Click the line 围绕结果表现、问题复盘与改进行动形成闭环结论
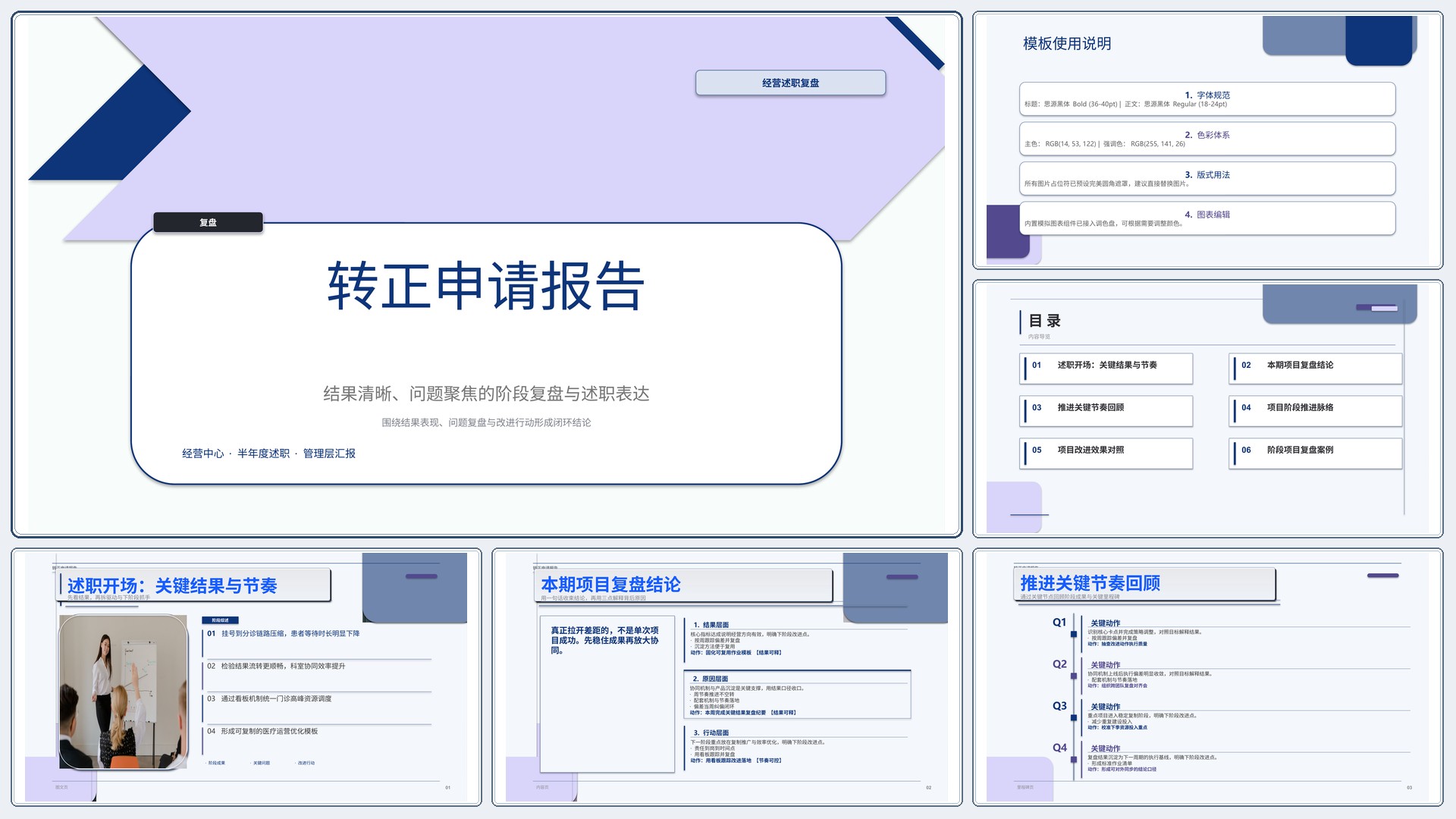This screenshot has width=1456, height=819. coord(486,422)
